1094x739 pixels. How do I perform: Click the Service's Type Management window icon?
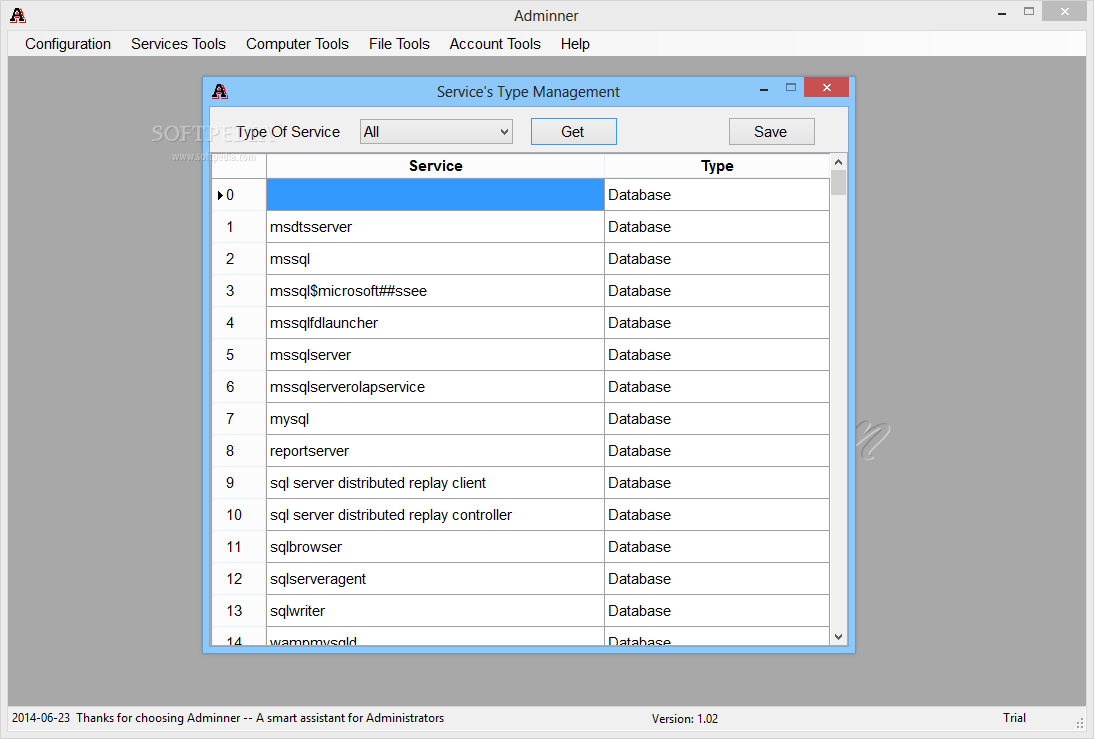coord(220,91)
